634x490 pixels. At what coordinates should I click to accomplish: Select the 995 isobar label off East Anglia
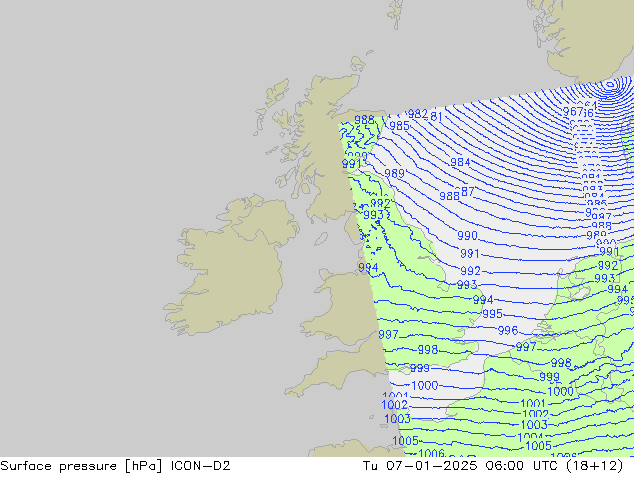(492, 314)
